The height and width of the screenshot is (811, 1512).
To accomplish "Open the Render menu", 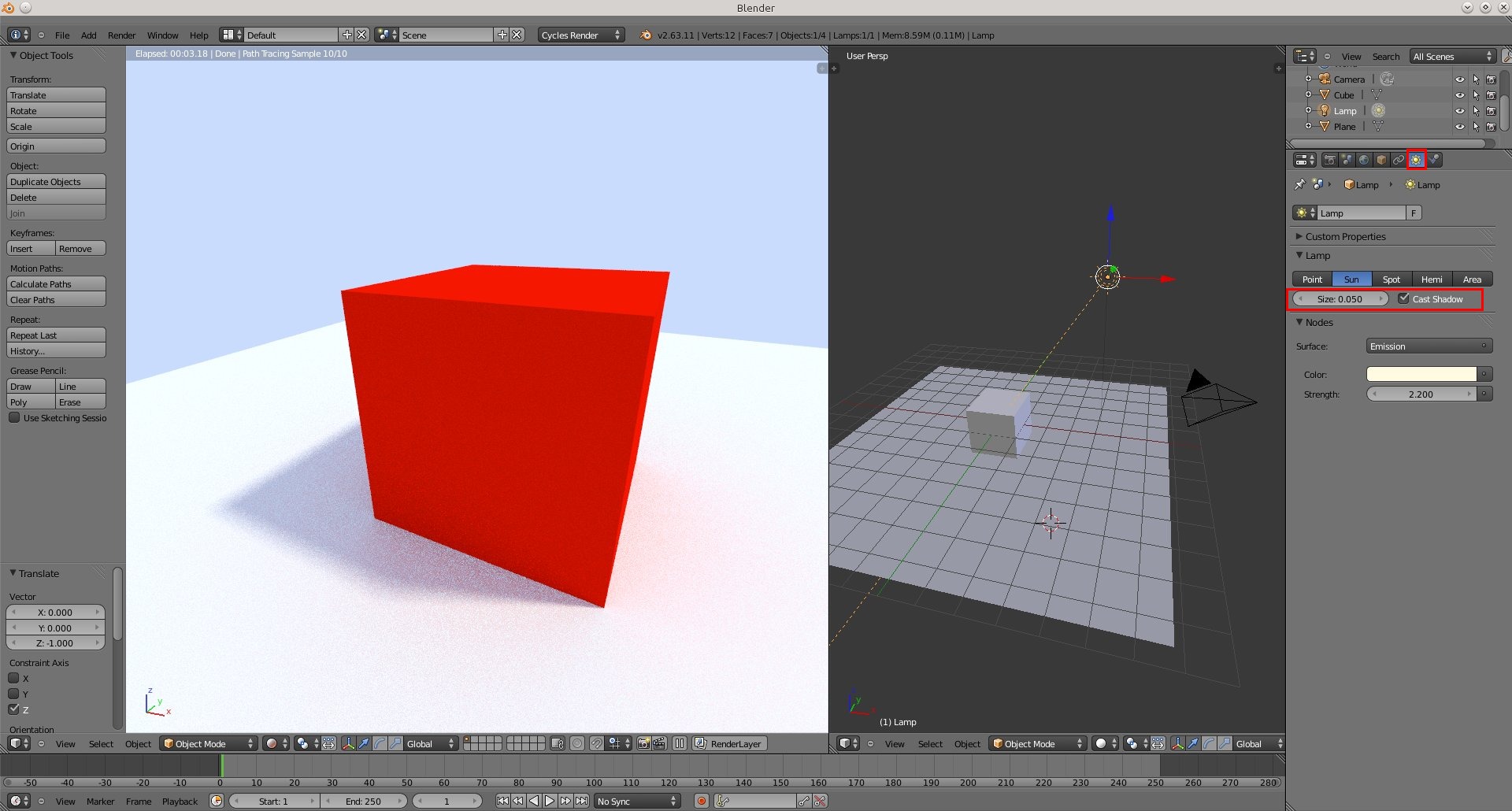I will [x=122, y=35].
